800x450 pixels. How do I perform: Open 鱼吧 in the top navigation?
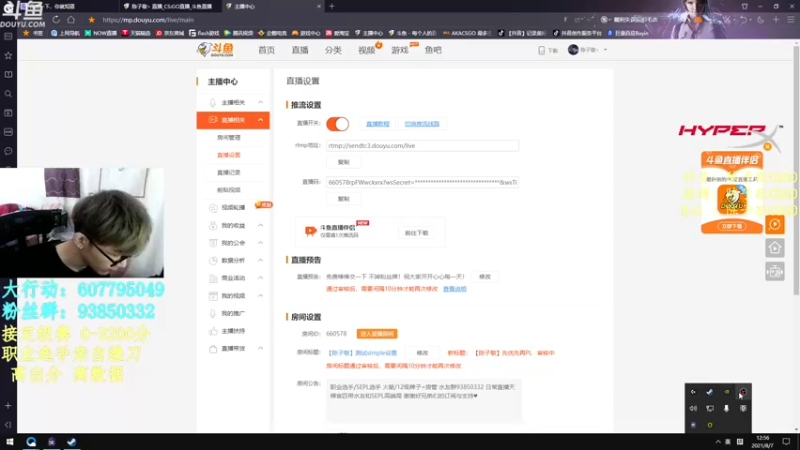click(433, 50)
